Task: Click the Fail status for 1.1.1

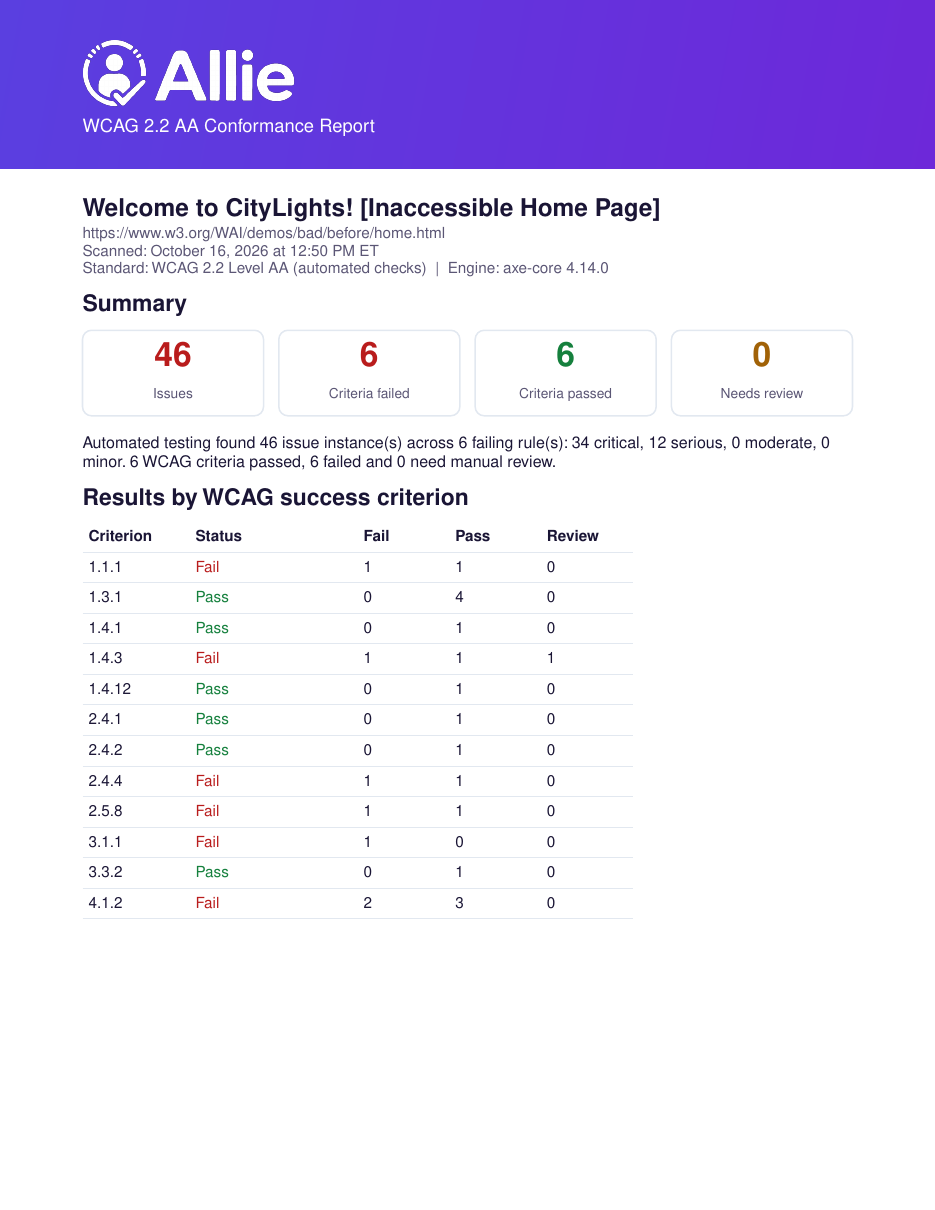Action: (x=207, y=567)
